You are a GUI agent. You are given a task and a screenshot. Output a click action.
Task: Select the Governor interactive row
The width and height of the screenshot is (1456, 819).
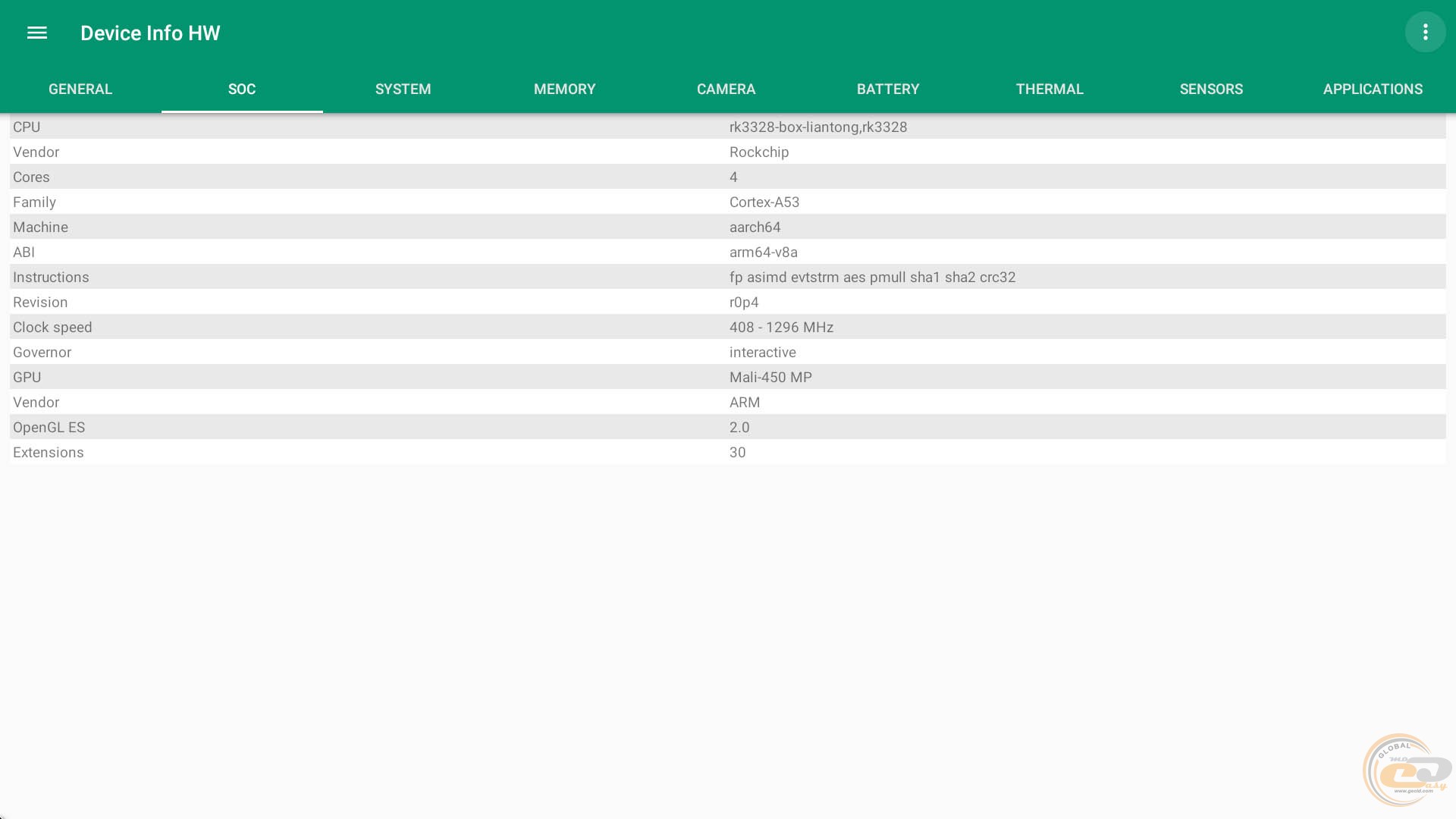(x=727, y=353)
